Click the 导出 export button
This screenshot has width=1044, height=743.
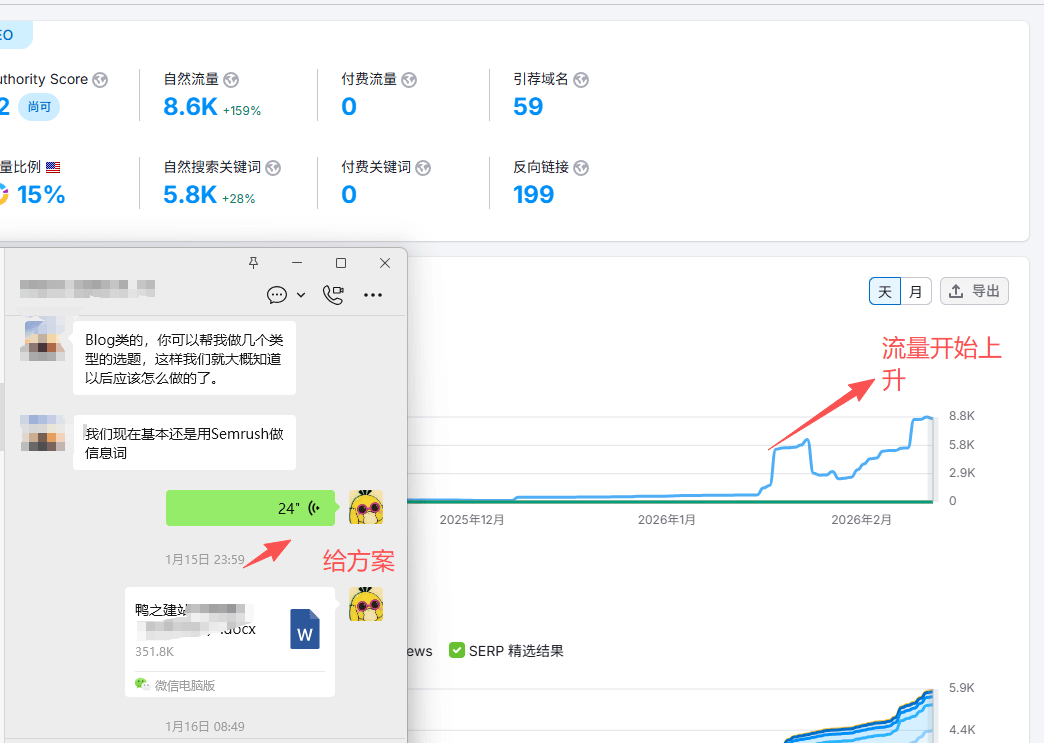tap(974, 291)
